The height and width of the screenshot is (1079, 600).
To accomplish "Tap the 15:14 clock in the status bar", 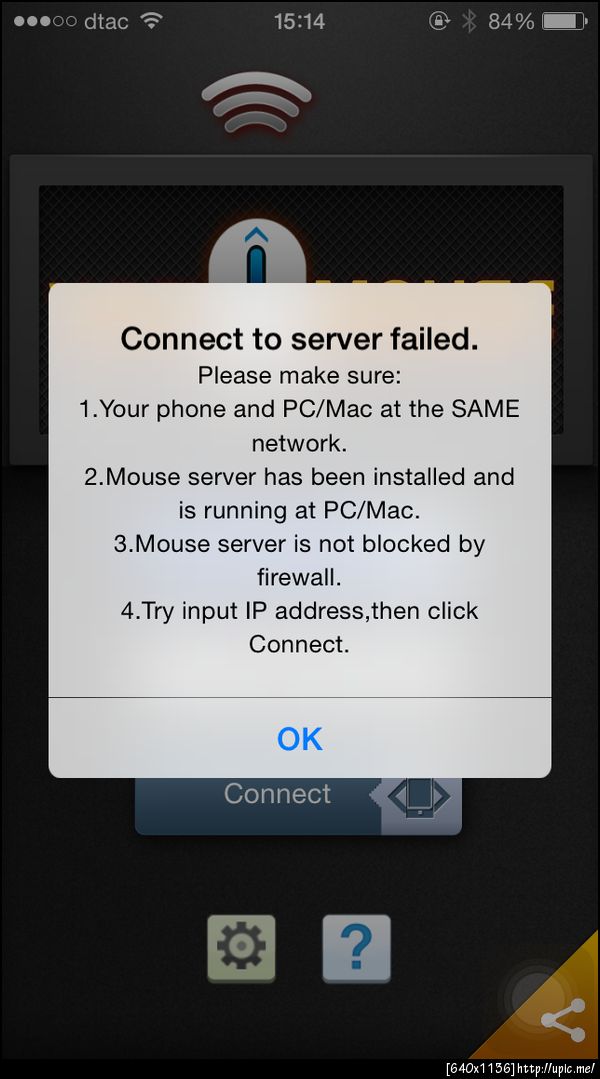I will [299, 21].
